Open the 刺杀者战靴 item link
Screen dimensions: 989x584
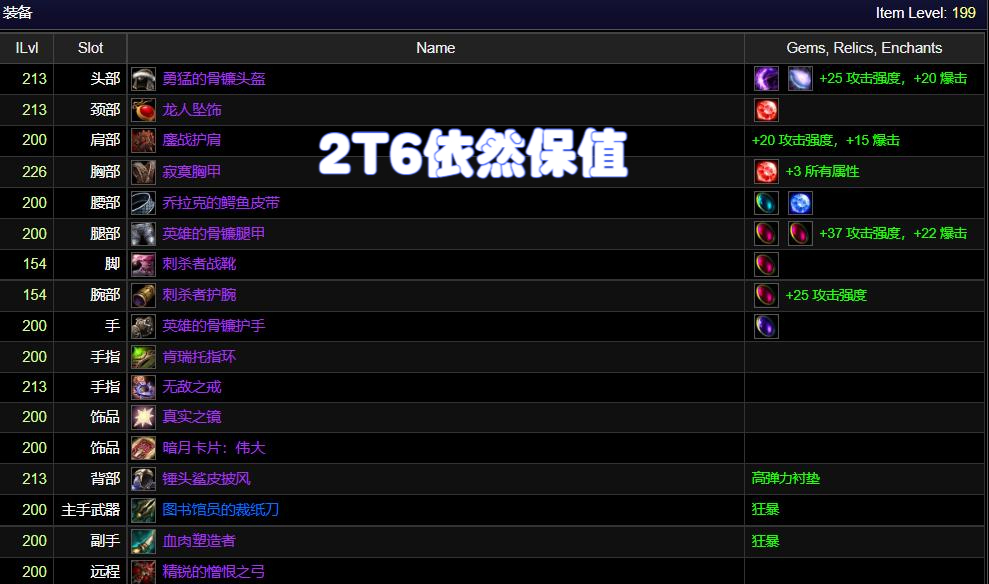[x=199, y=264]
